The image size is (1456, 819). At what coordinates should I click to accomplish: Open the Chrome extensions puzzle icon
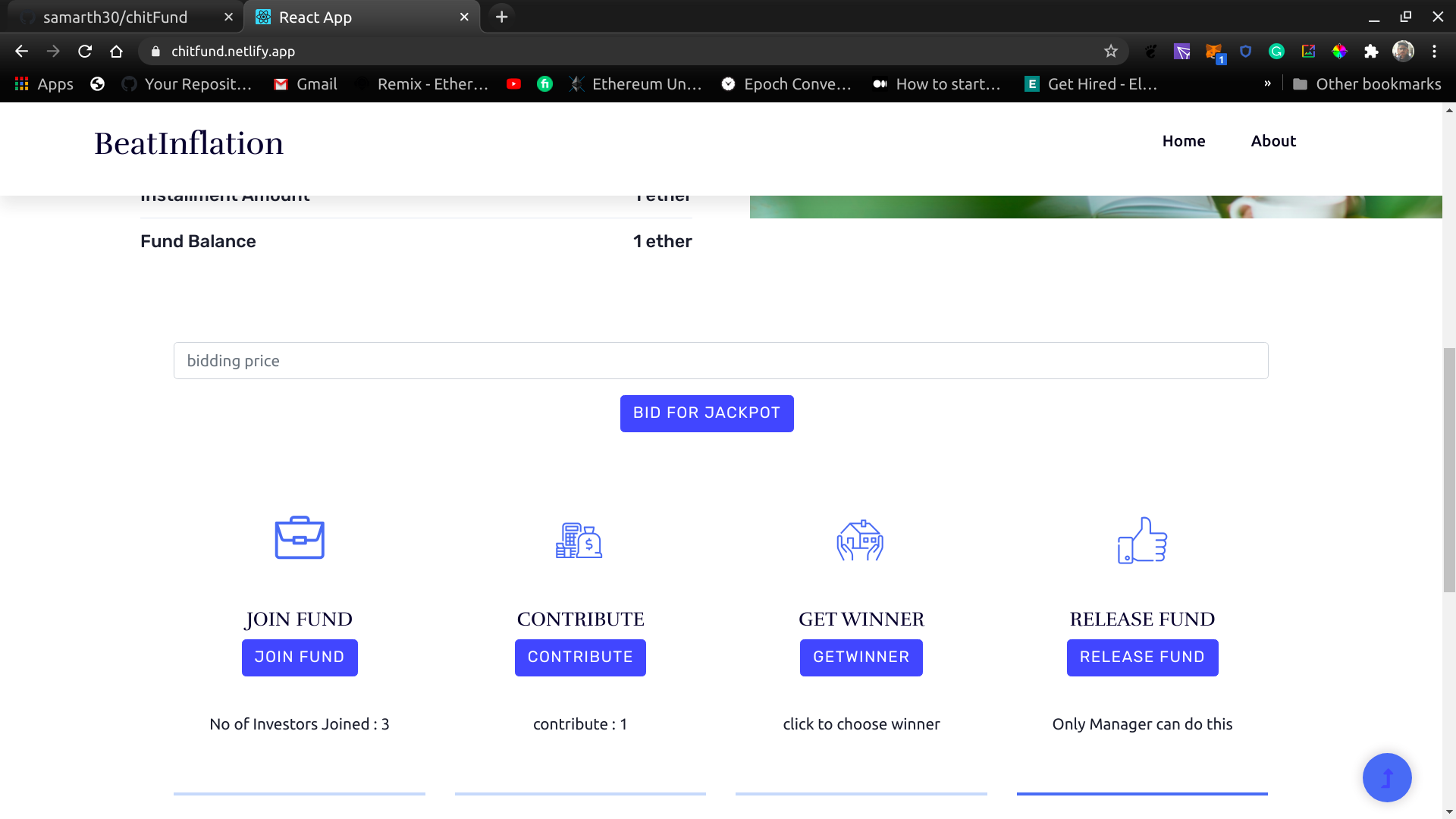click(1371, 52)
